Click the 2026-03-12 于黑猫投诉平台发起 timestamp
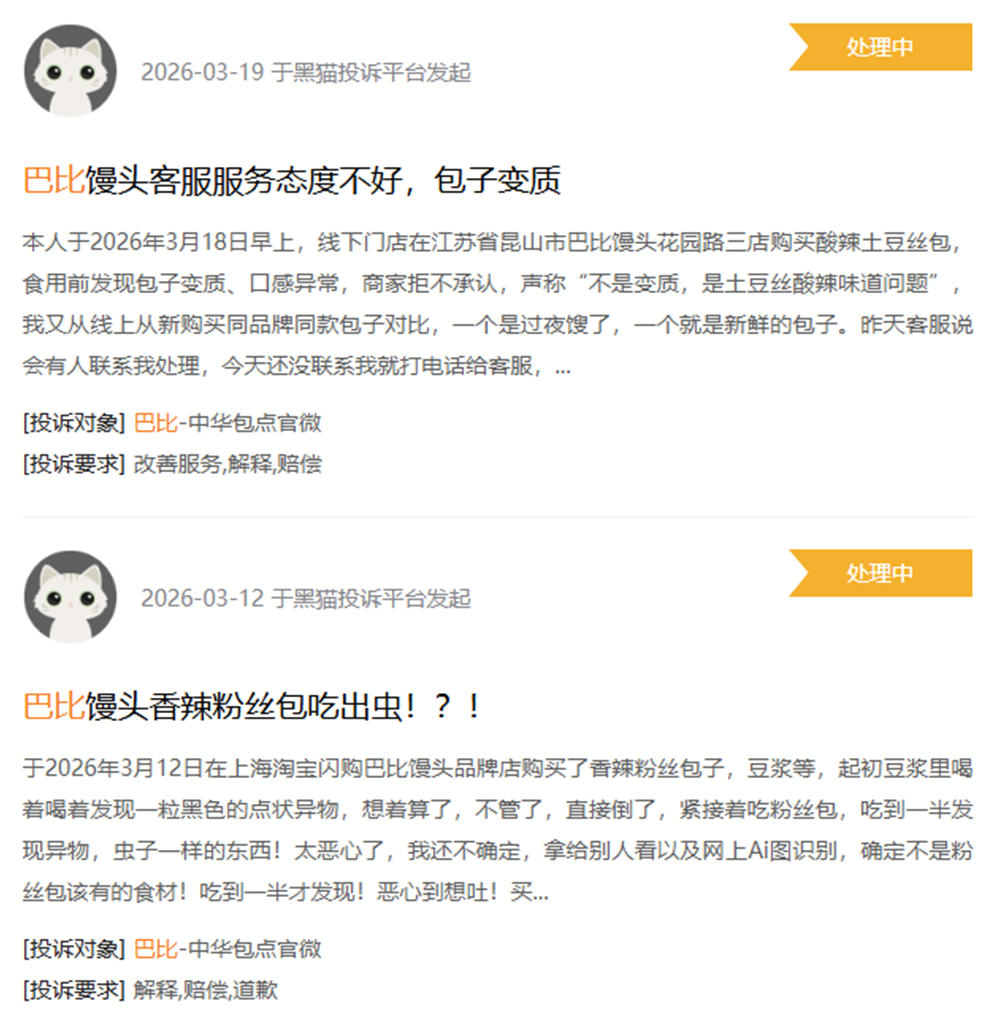 point(306,598)
